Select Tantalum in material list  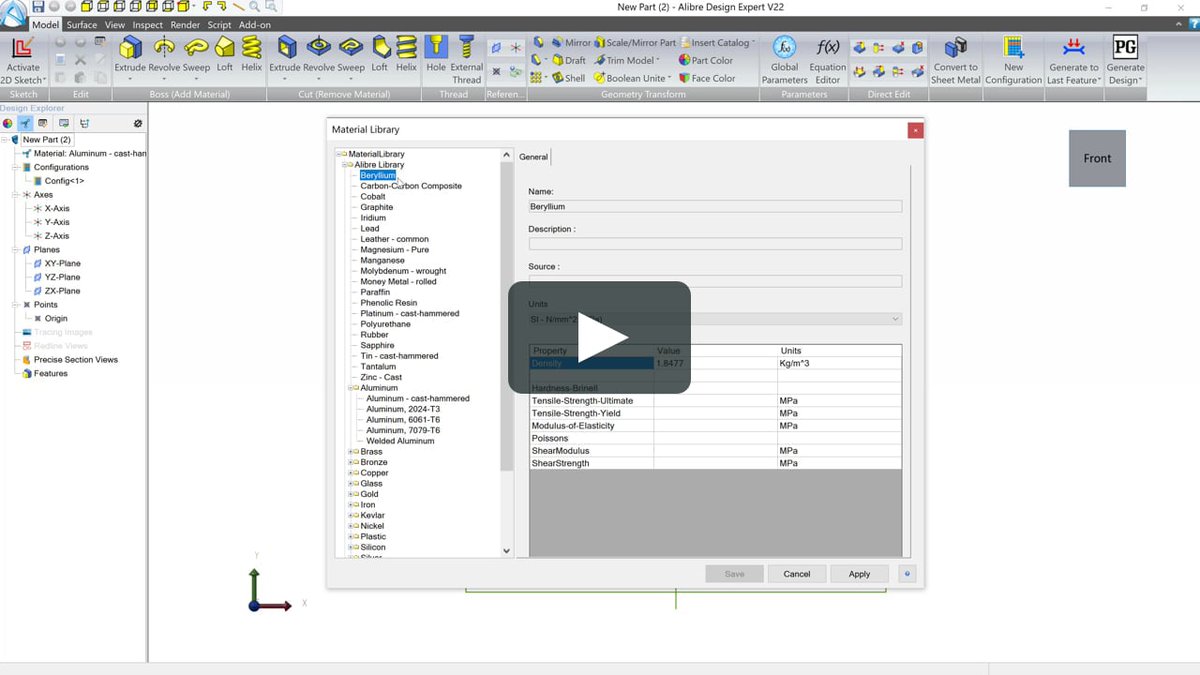[379, 366]
